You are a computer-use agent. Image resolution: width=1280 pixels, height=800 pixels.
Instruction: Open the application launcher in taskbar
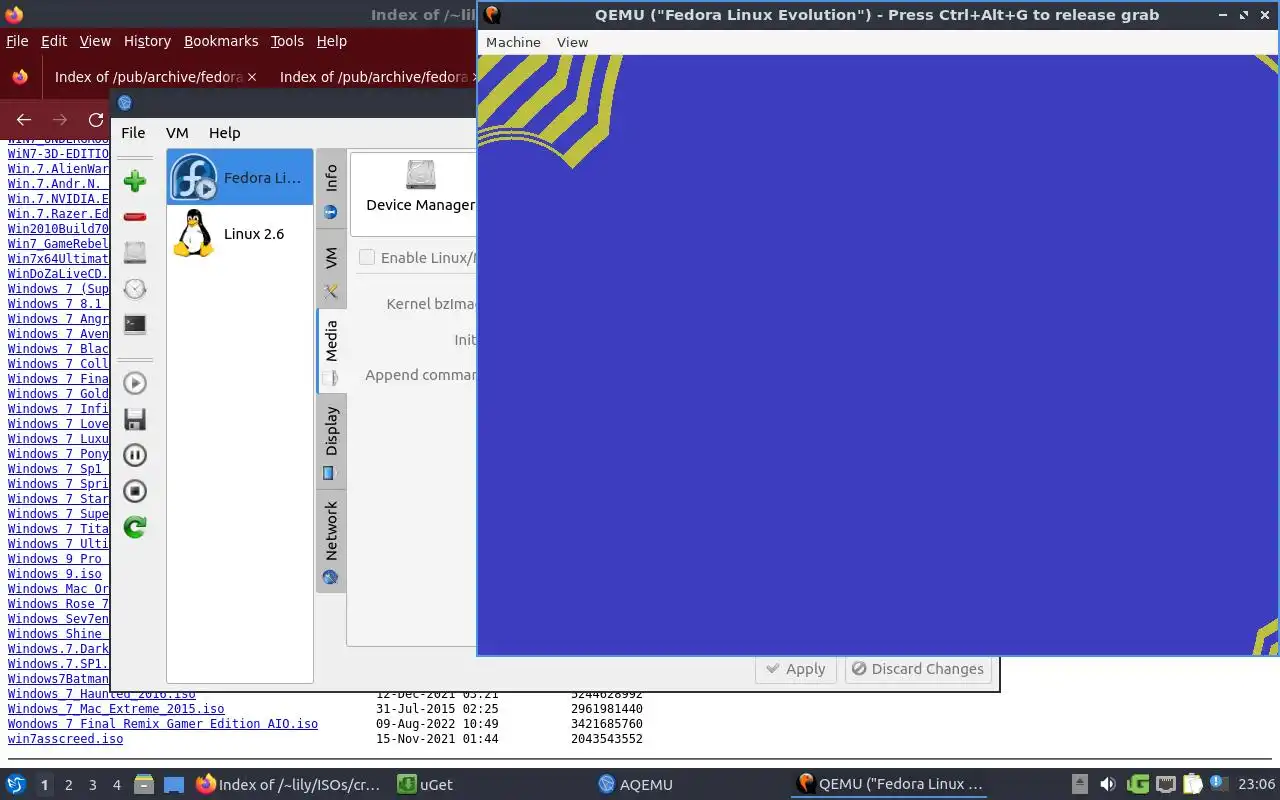(16, 784)
